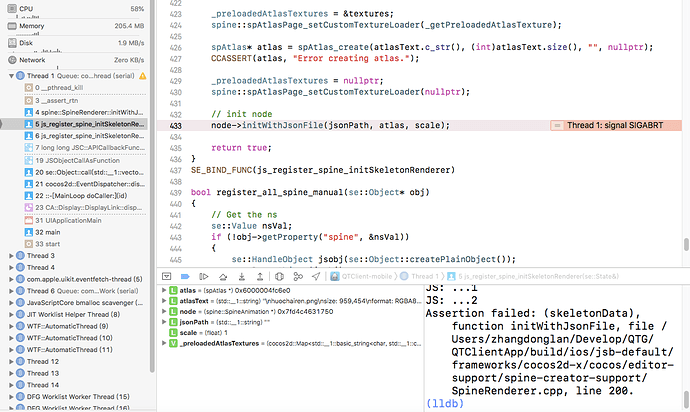Click the source editor vertical scrollbar thumb
The width and height of the screenshot is (690, 412).
(x=686, y=244)
